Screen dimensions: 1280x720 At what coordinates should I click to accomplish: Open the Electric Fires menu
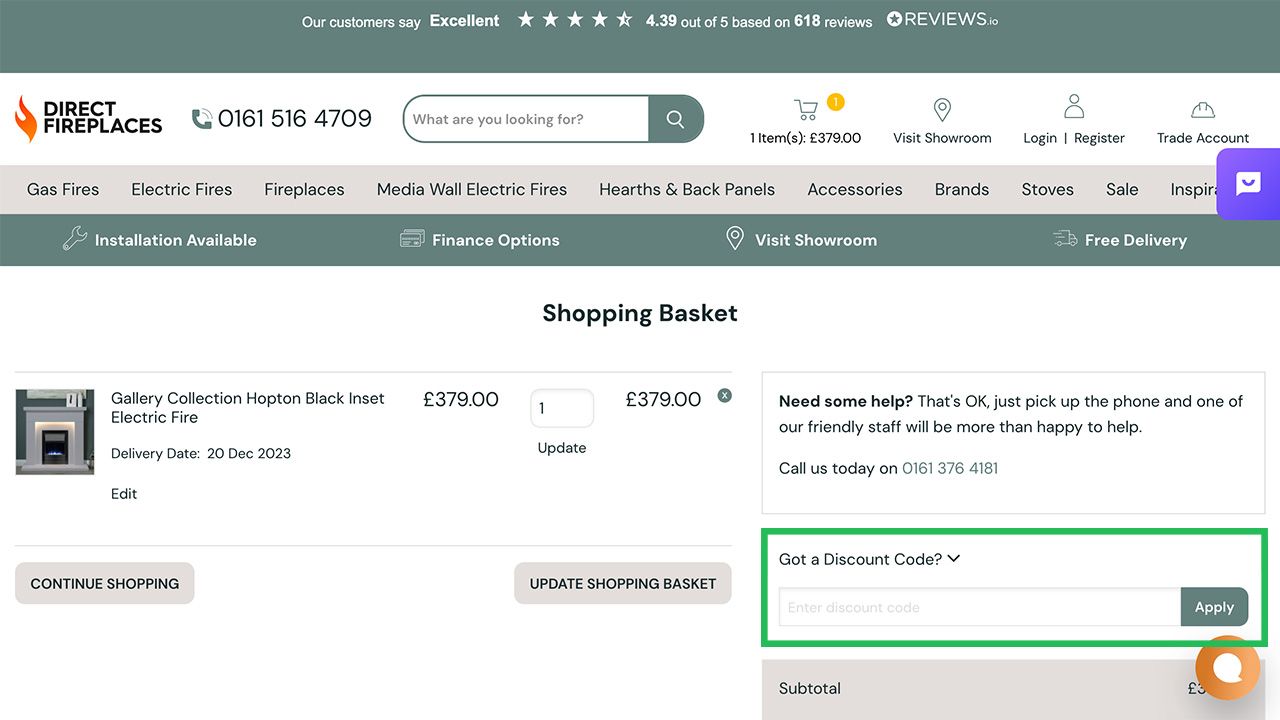[181, 189]
